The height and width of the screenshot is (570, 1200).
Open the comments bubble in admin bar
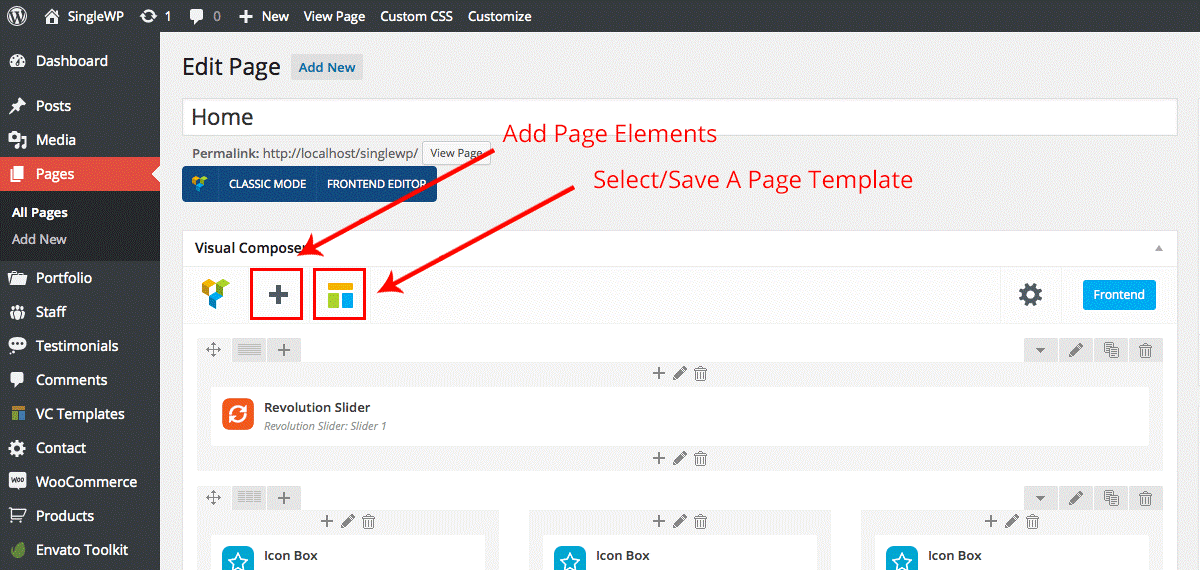205,16
